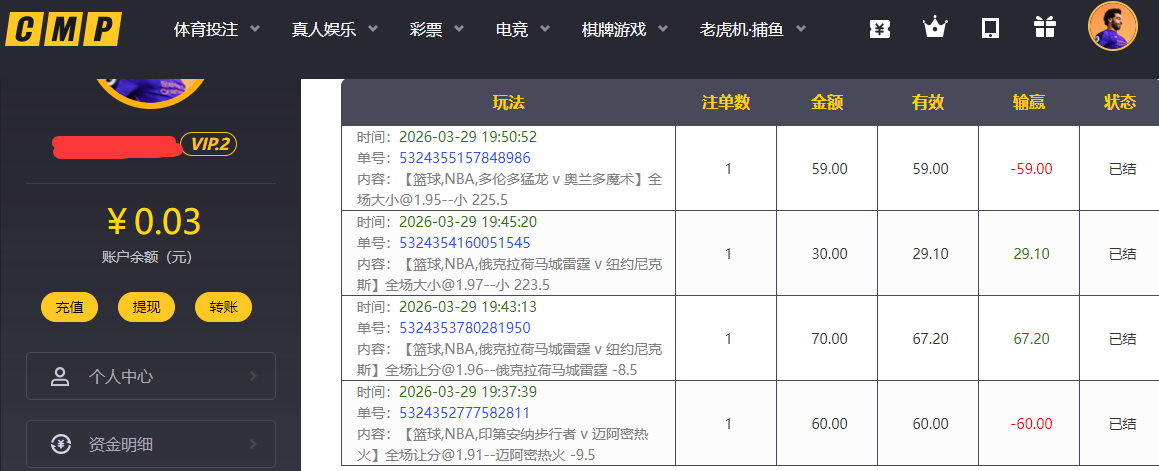Click 已结 status in the 59.00 row

coord(1123,169)
